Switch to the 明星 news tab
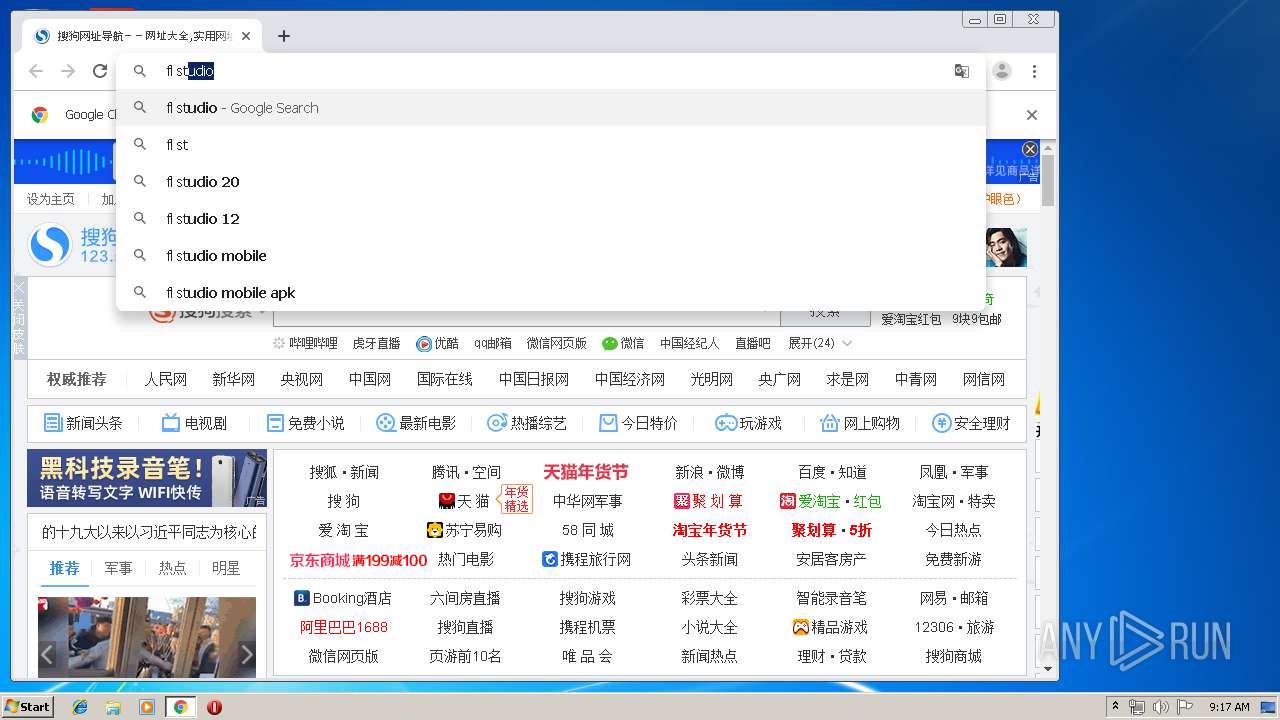 (x=226, y=568)
